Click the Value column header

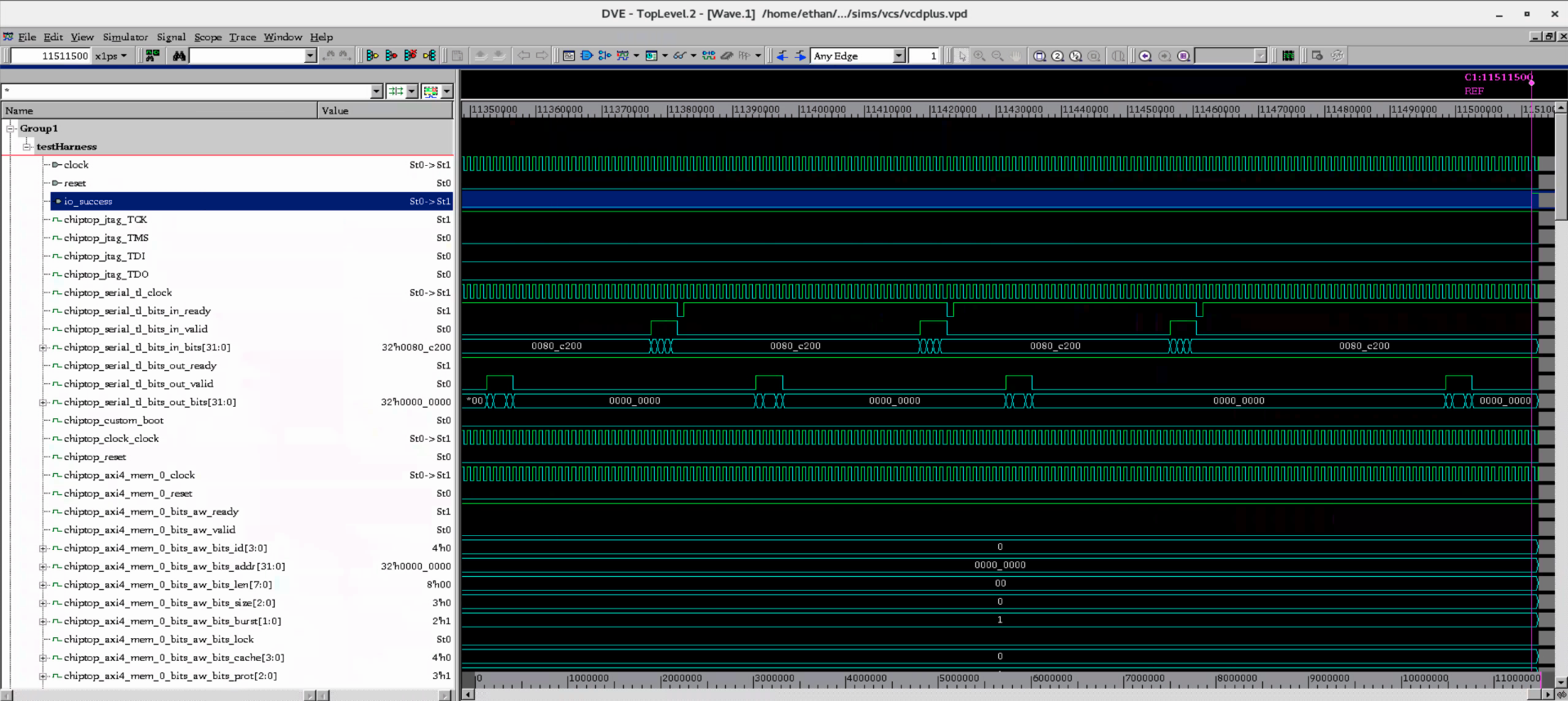point(385,110)
